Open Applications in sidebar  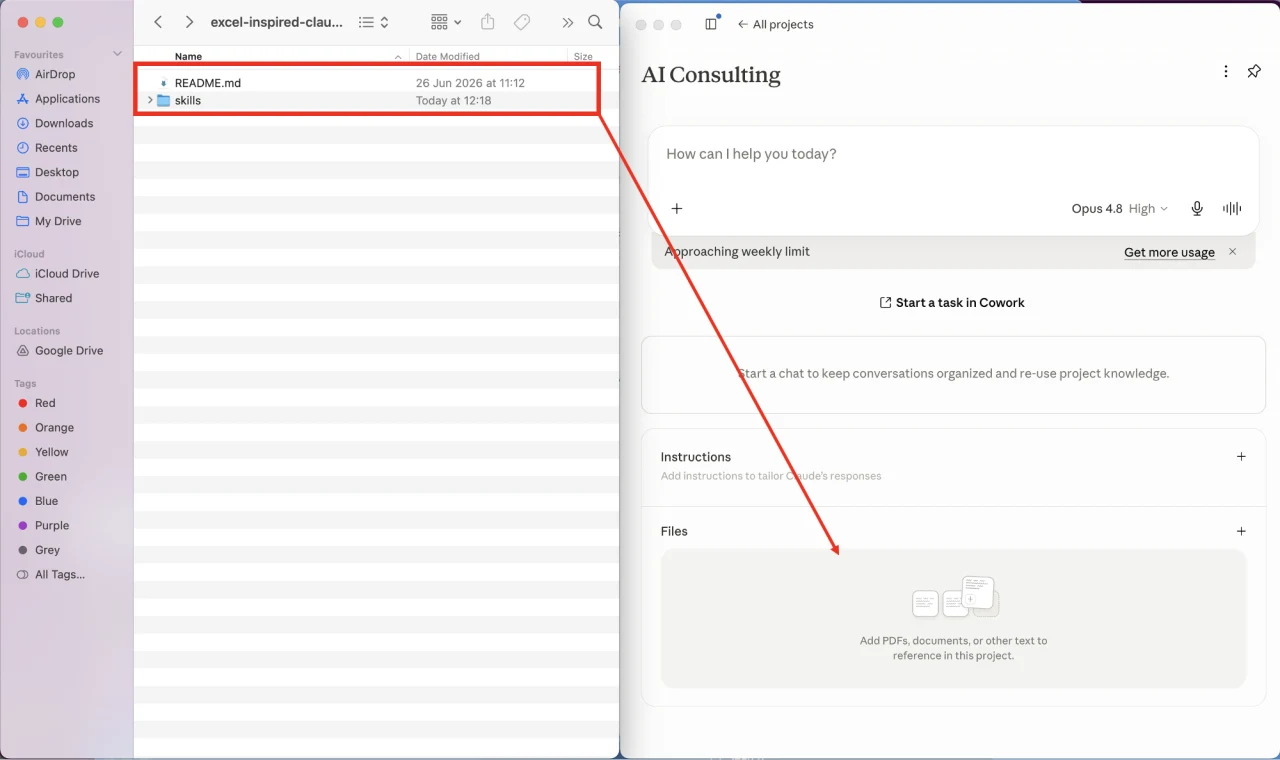pyautogui.click(x=67, y=99)
